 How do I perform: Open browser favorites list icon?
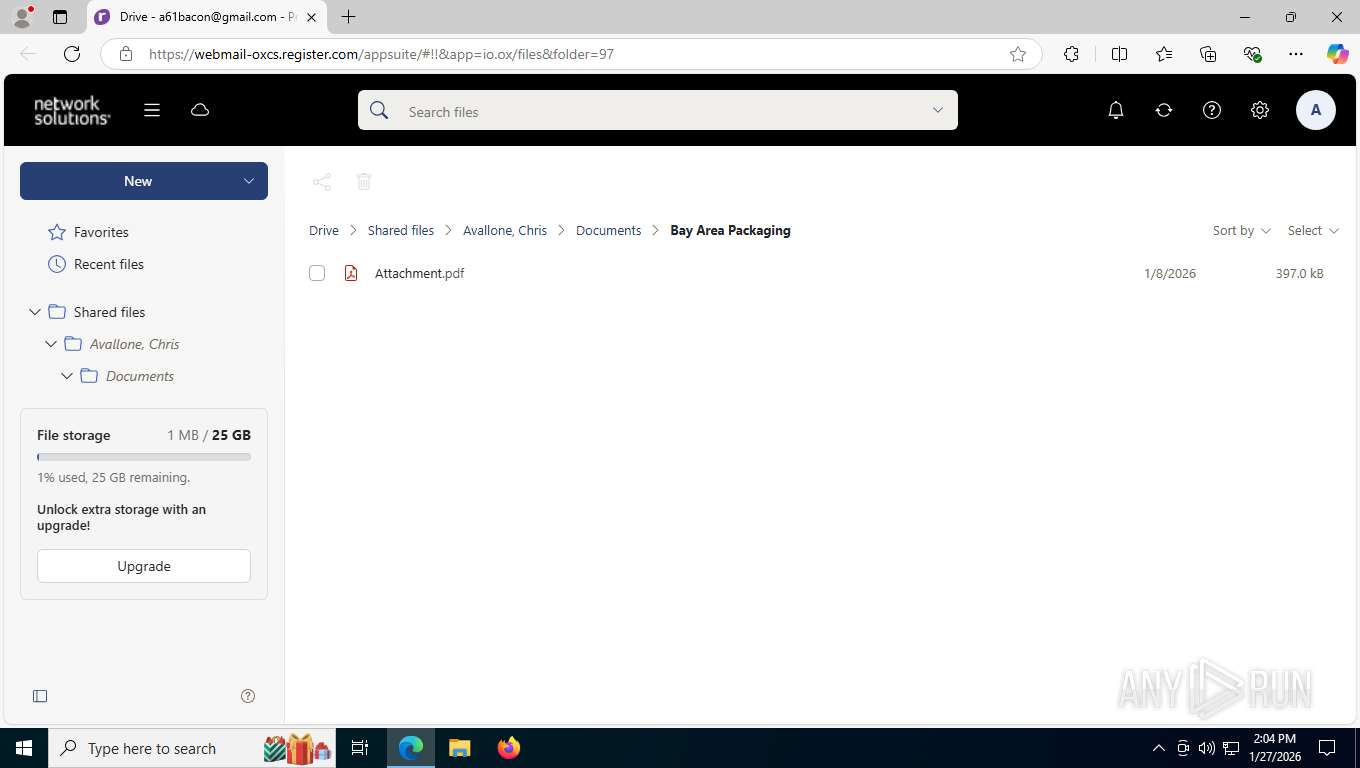coord(1164,54)
